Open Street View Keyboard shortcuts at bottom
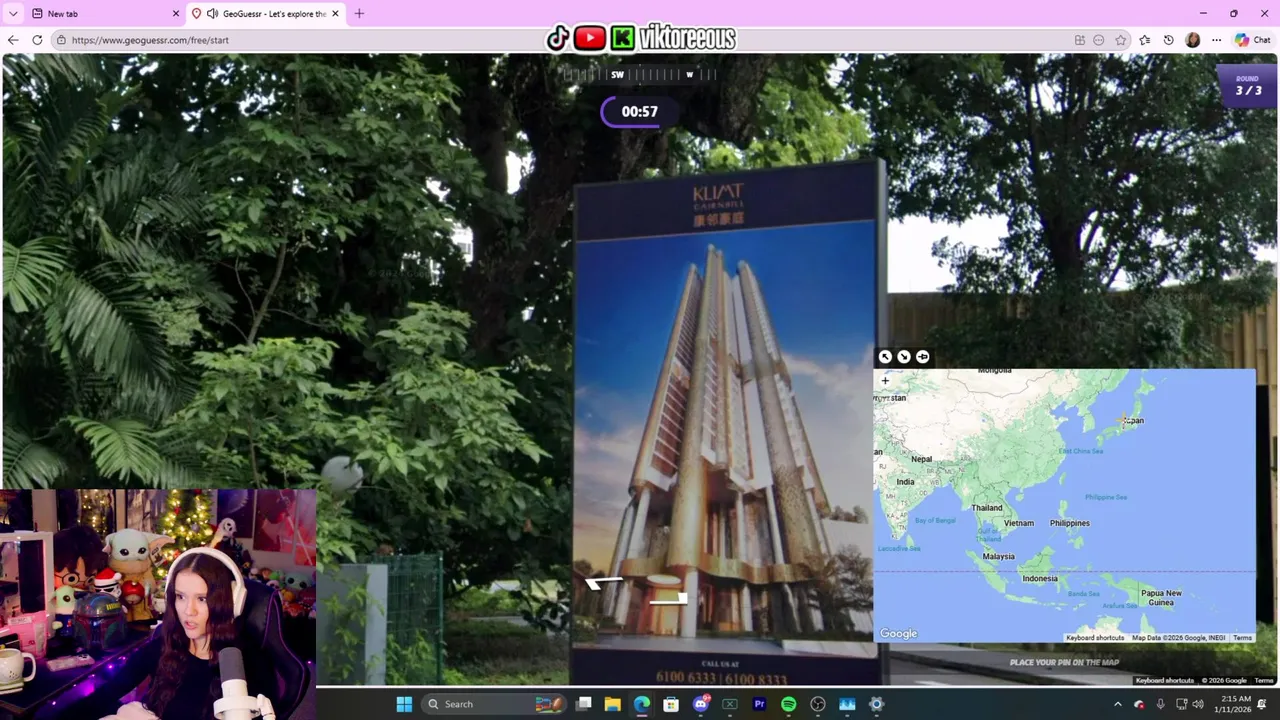The width and height of the screenshot is (1280, 720). point(1165,681)
